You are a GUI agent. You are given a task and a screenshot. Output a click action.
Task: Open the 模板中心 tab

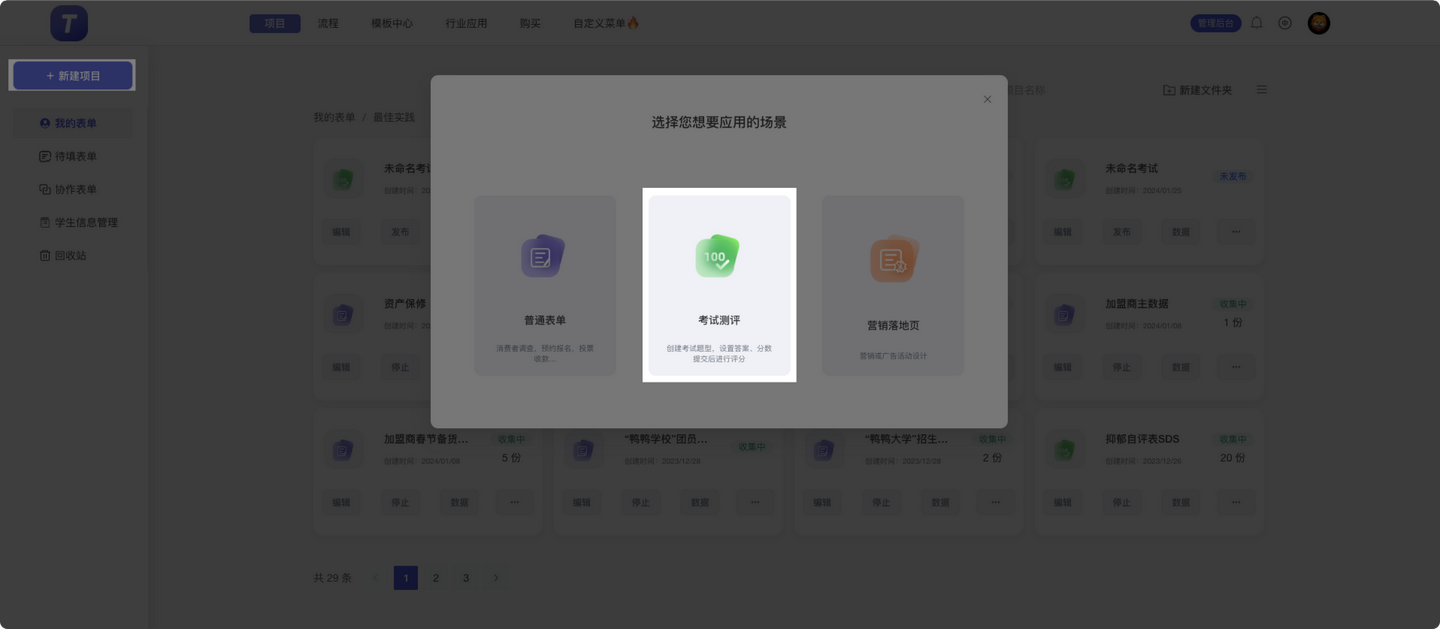392,23
